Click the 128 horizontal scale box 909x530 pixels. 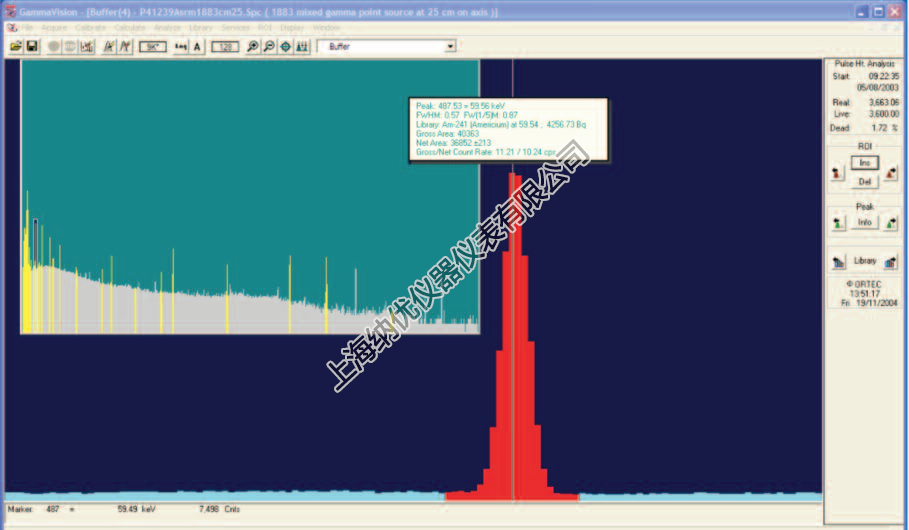point(225,46)
